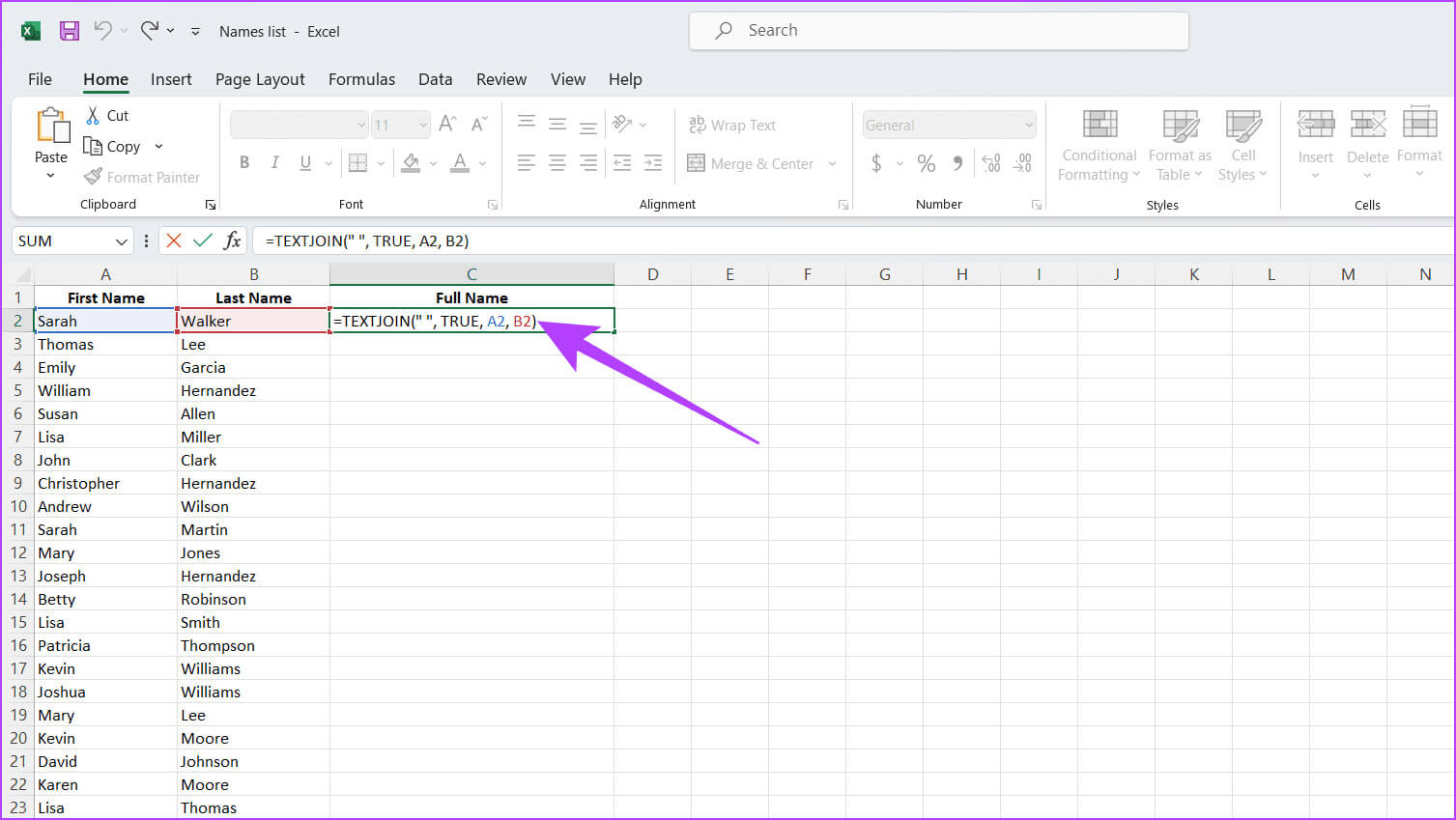Toggle Wrap Text option
The height and width of the screenshot is (820, 1456).
coord(732,125)
